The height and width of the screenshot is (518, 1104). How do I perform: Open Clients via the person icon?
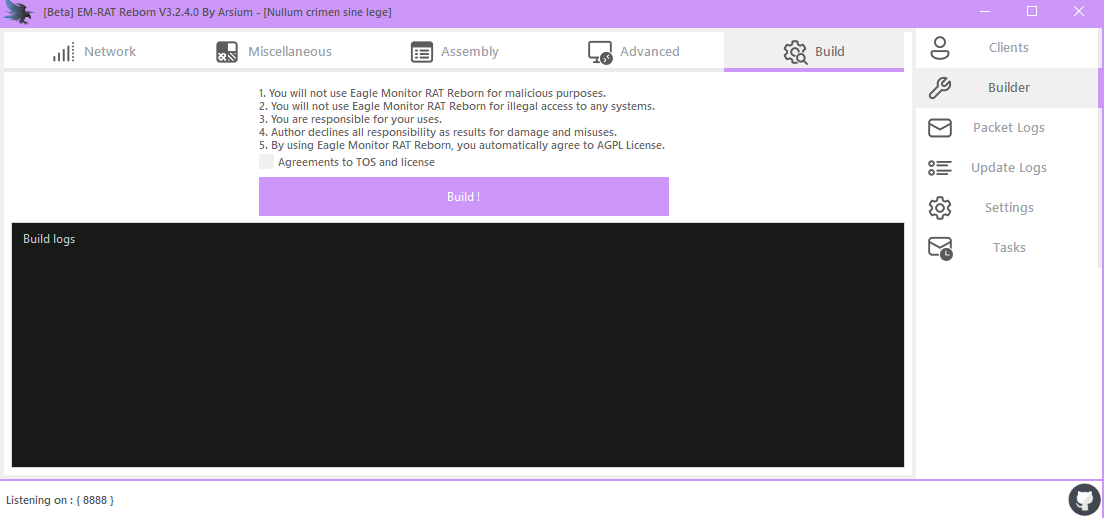click(939, 47)
